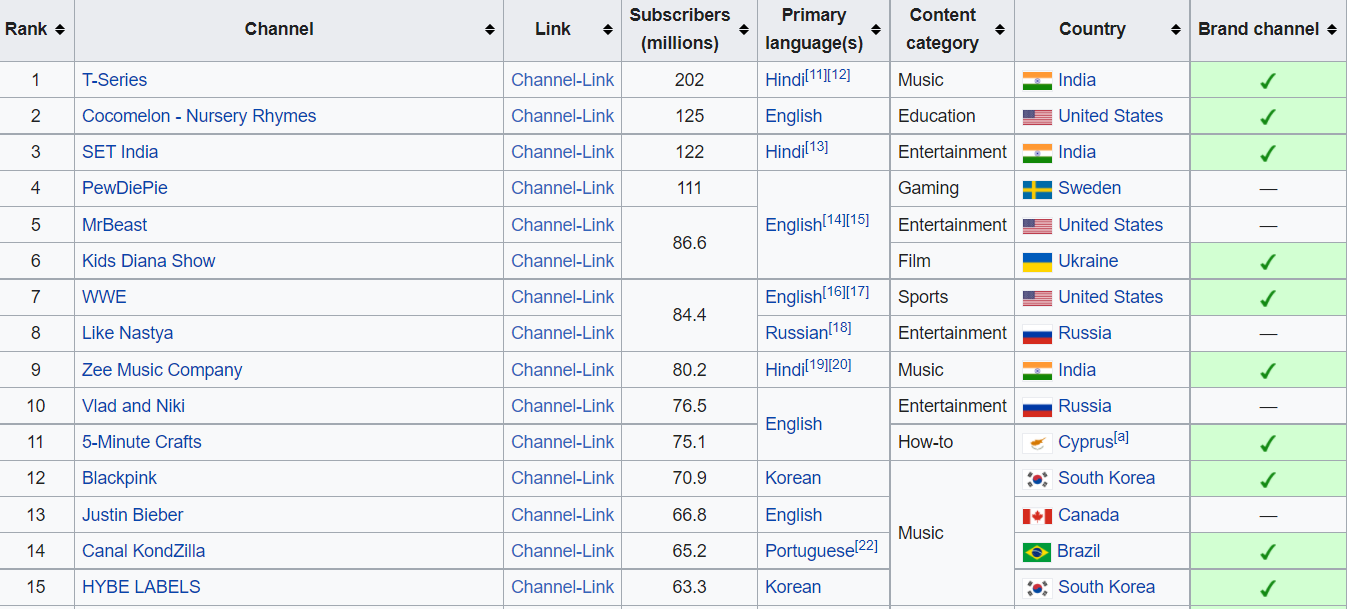Click India flag in Zee Music Company row

click(1037, 371)
